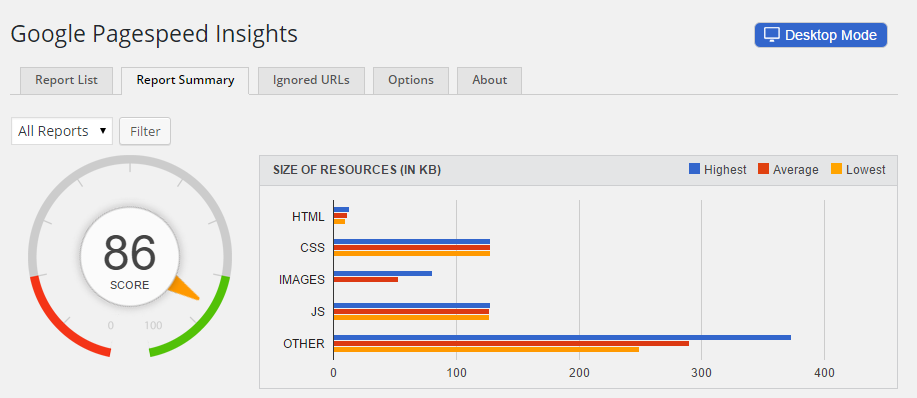Image resolution: width=917 pixels, height=398 pixels.
Task: Open the About tab
Action: click(489, 80)
